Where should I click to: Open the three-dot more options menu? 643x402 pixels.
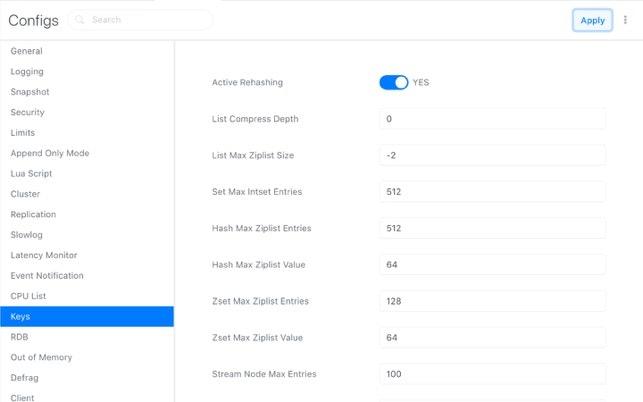625,20
